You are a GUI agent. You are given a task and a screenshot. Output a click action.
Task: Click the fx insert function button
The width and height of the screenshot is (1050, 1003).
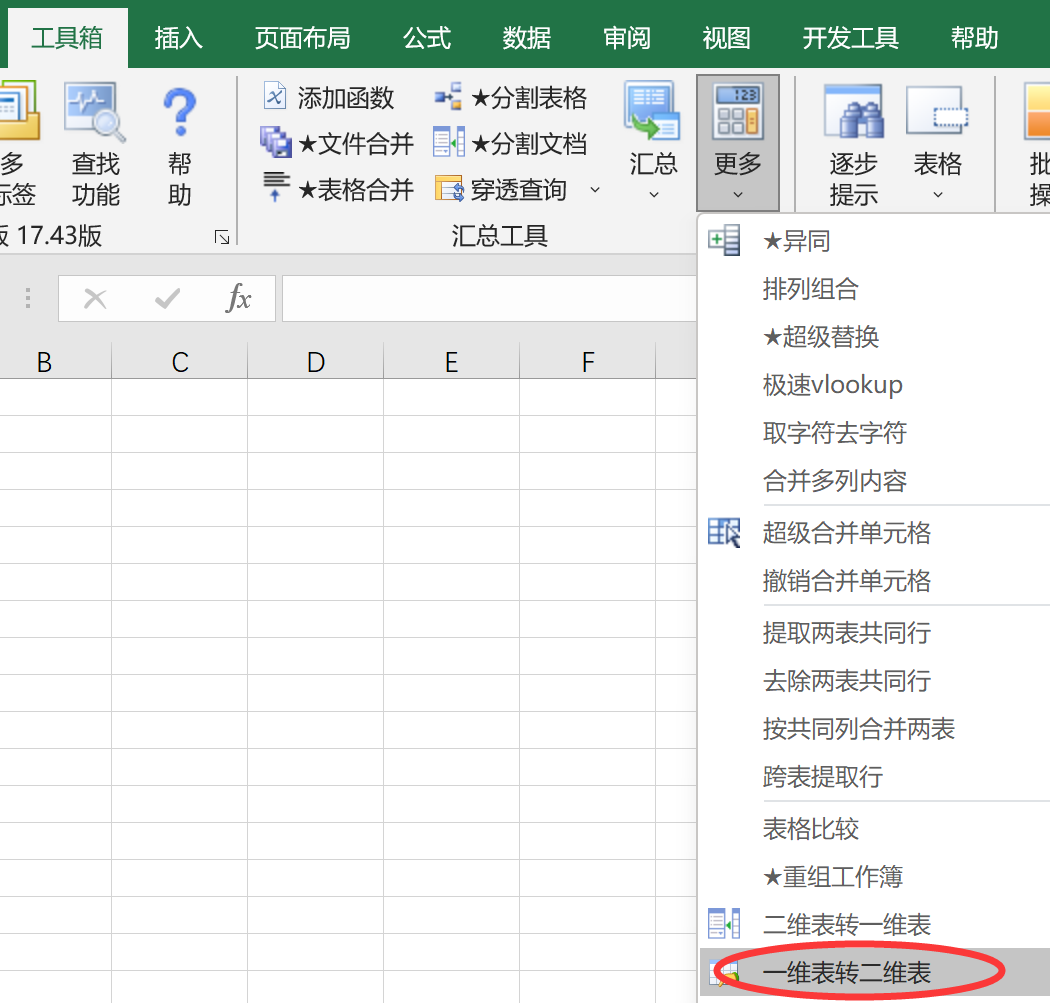[x=238, y=299]
